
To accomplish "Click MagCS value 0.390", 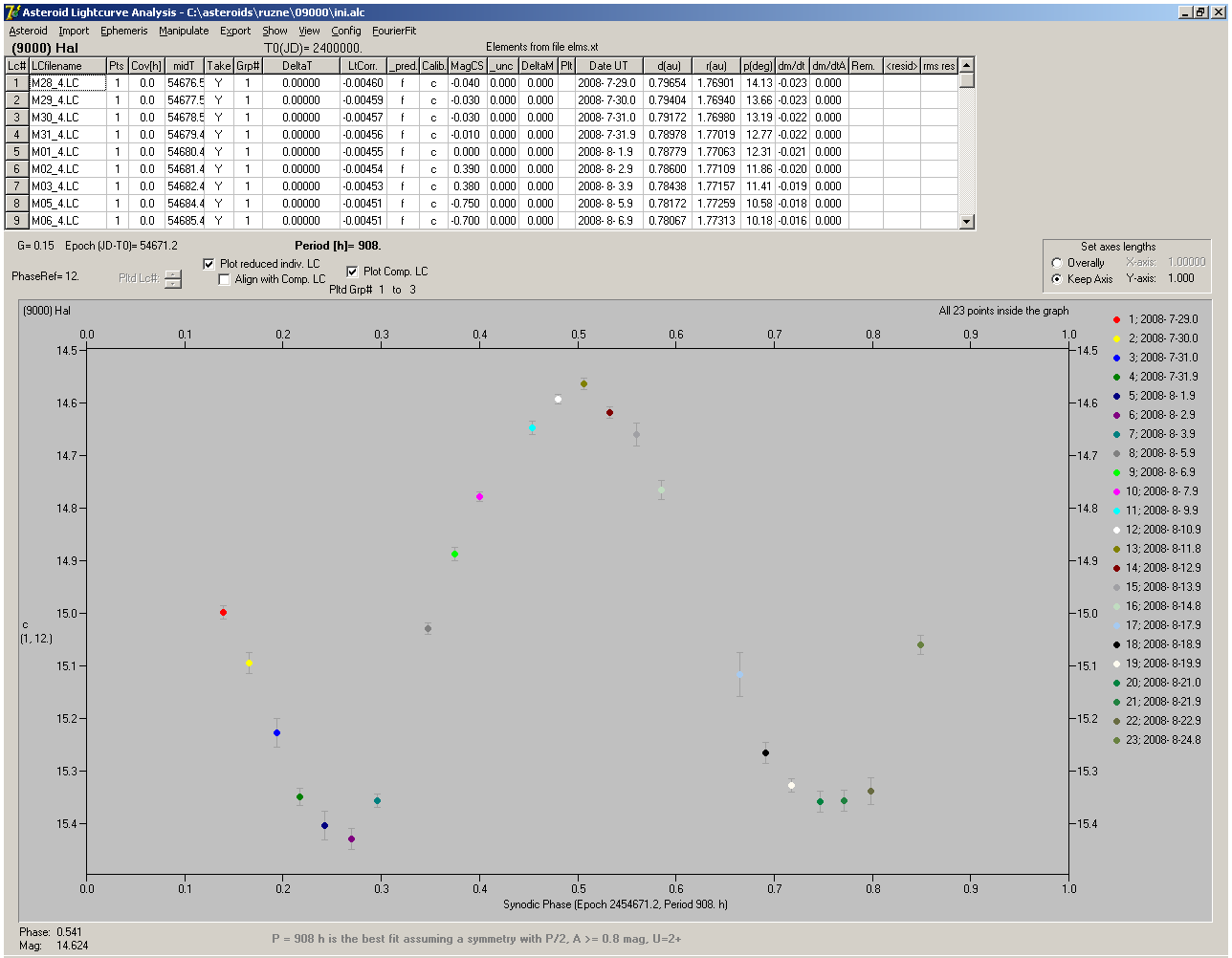I will pos(467,169).
